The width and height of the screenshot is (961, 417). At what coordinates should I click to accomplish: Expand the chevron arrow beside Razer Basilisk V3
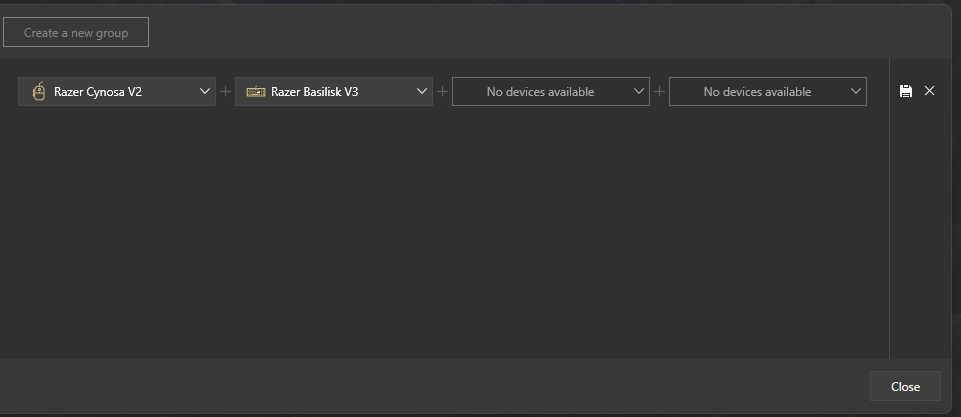click(x=422, y=92)
